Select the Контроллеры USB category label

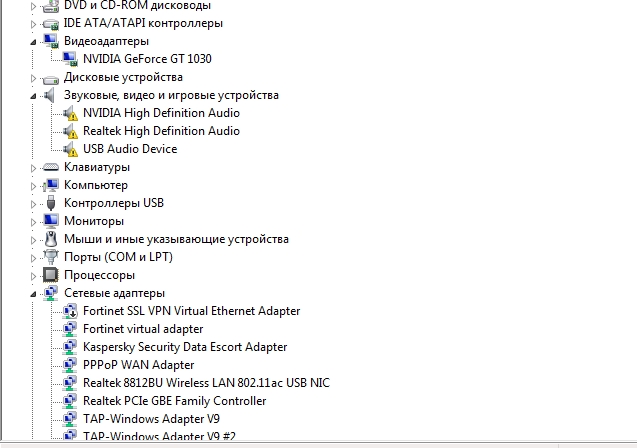114,203
